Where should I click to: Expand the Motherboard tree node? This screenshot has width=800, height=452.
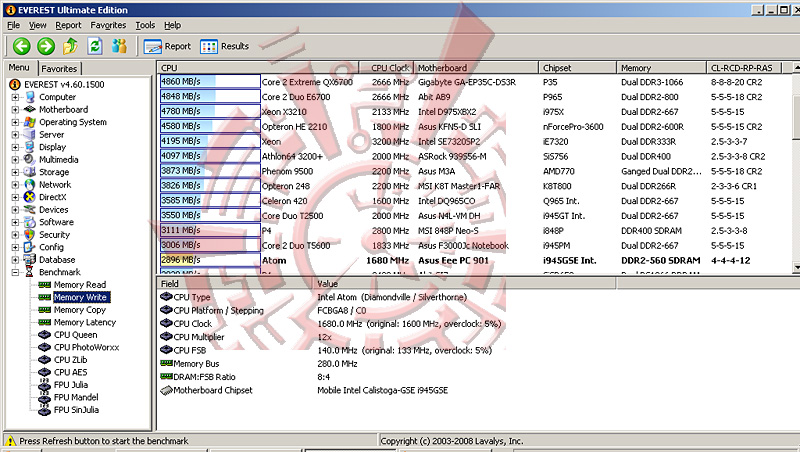coord(15,110)
